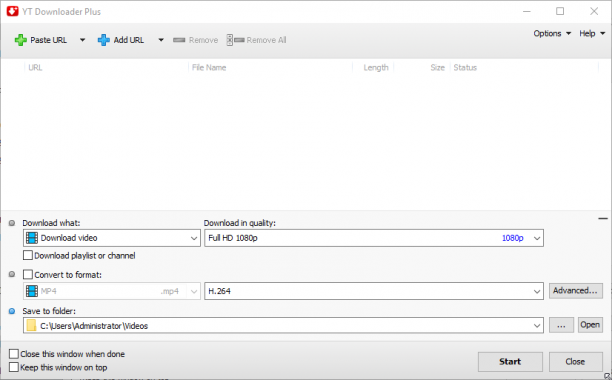Image resolution: width=612 pixels, height=380 pixels.
Task: Click the Start button
Action: [510, 362]
